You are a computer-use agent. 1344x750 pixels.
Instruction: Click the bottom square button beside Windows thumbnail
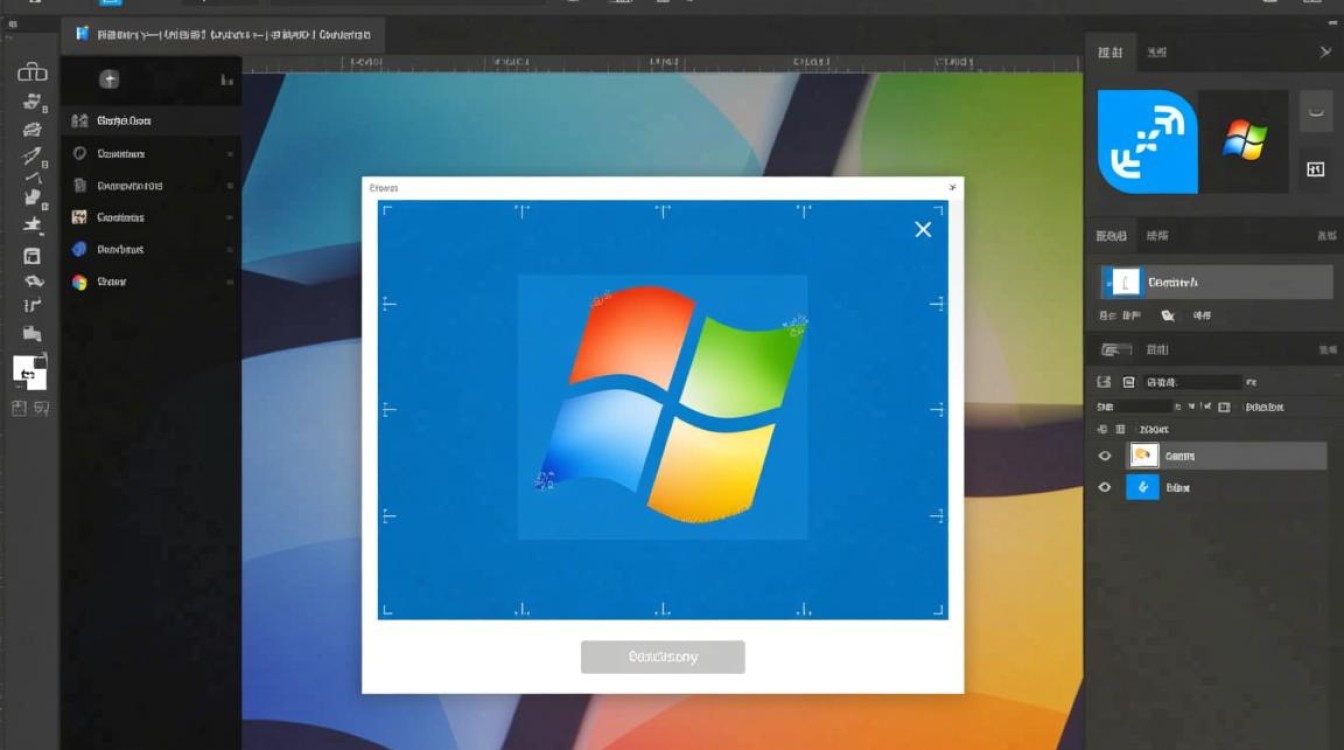coord(1315,170)
